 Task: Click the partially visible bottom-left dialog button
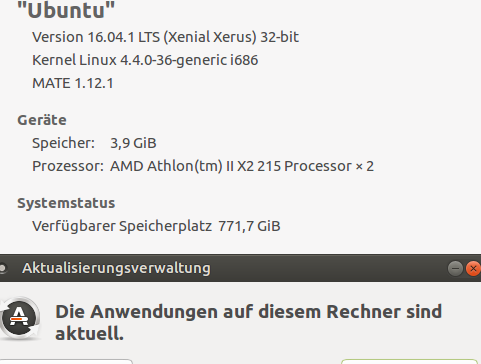click(66, 362)
